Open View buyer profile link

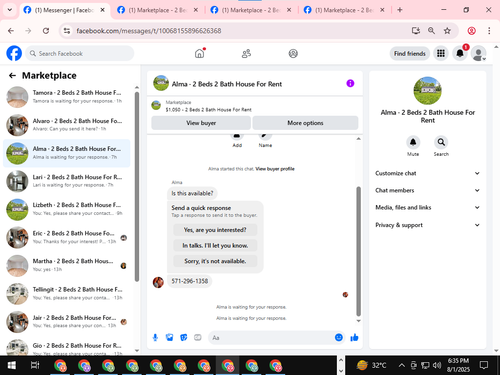tap(275, 169)
